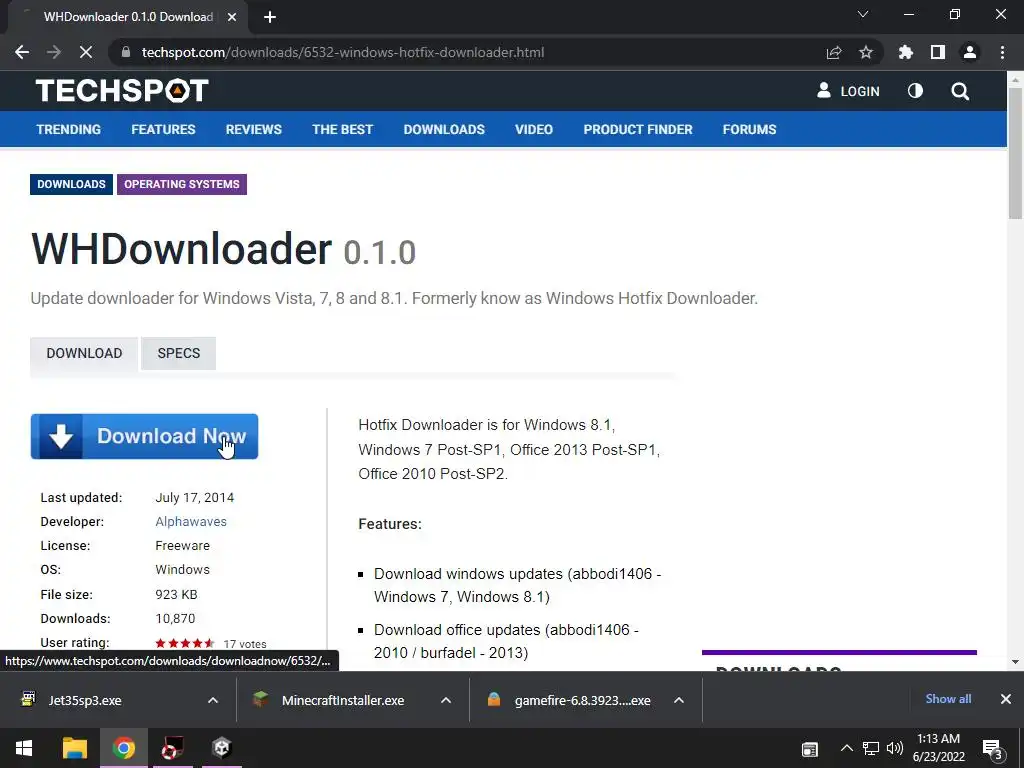Expand options chevron for Jet35sp3.exe
1024x768 pixels.
213,700
